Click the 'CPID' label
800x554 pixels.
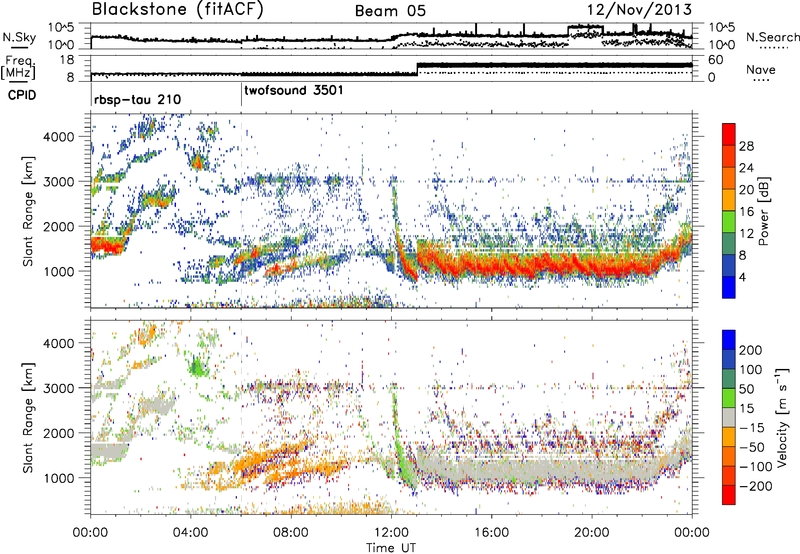point(22,95)
